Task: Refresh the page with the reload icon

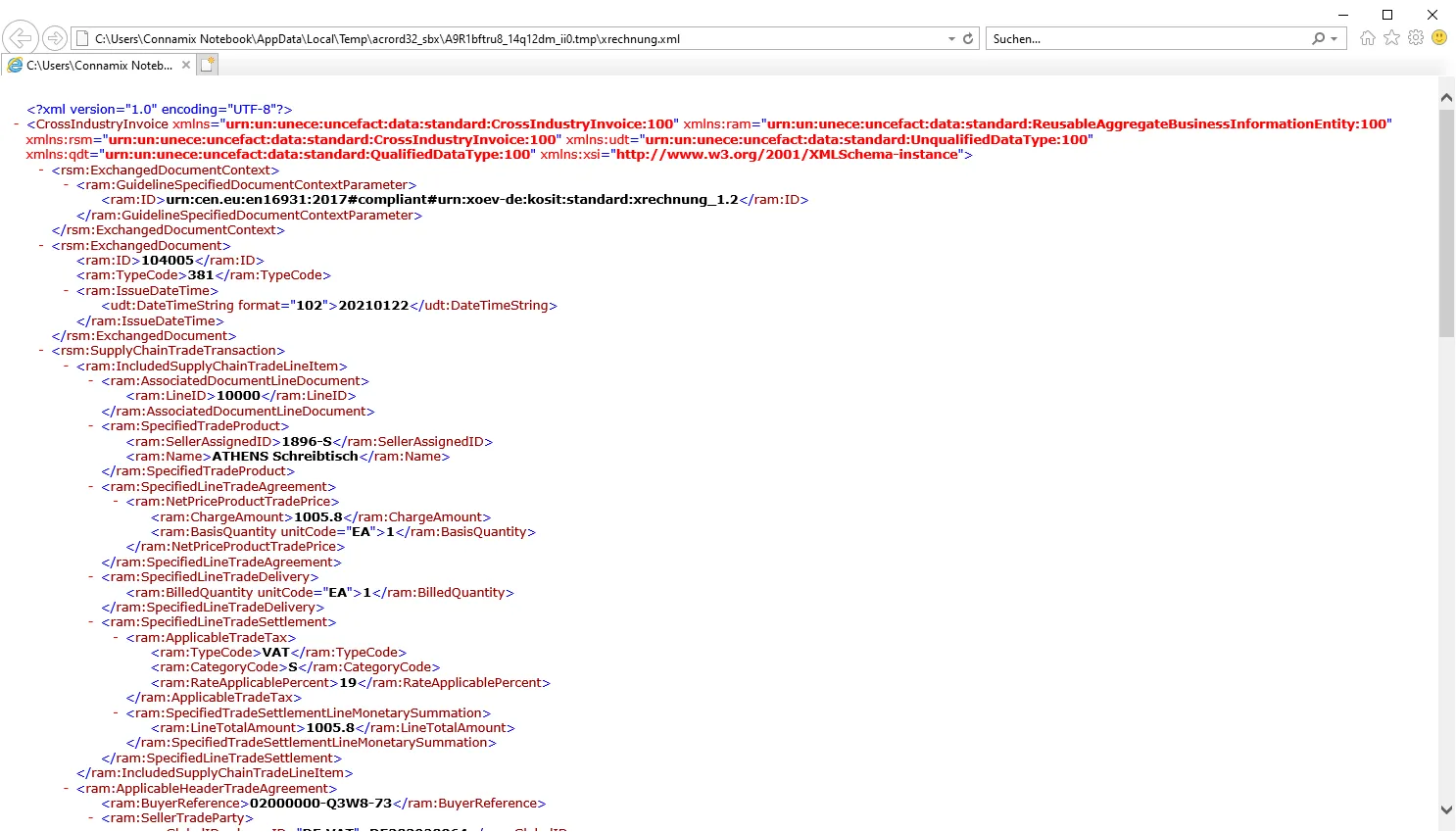Action: coord(968,39)
